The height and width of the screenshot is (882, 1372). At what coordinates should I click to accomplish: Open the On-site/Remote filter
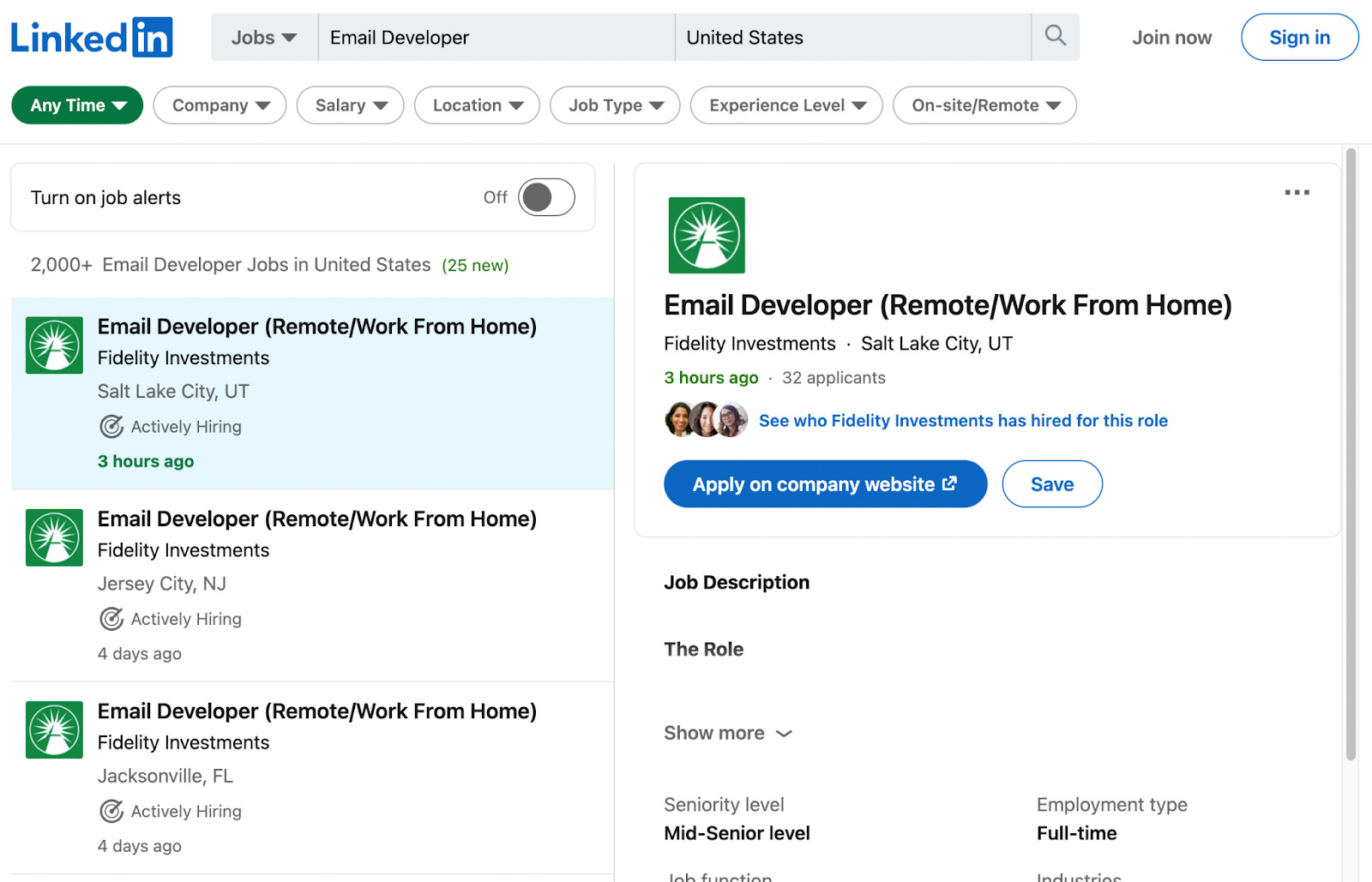pos(984,105)
